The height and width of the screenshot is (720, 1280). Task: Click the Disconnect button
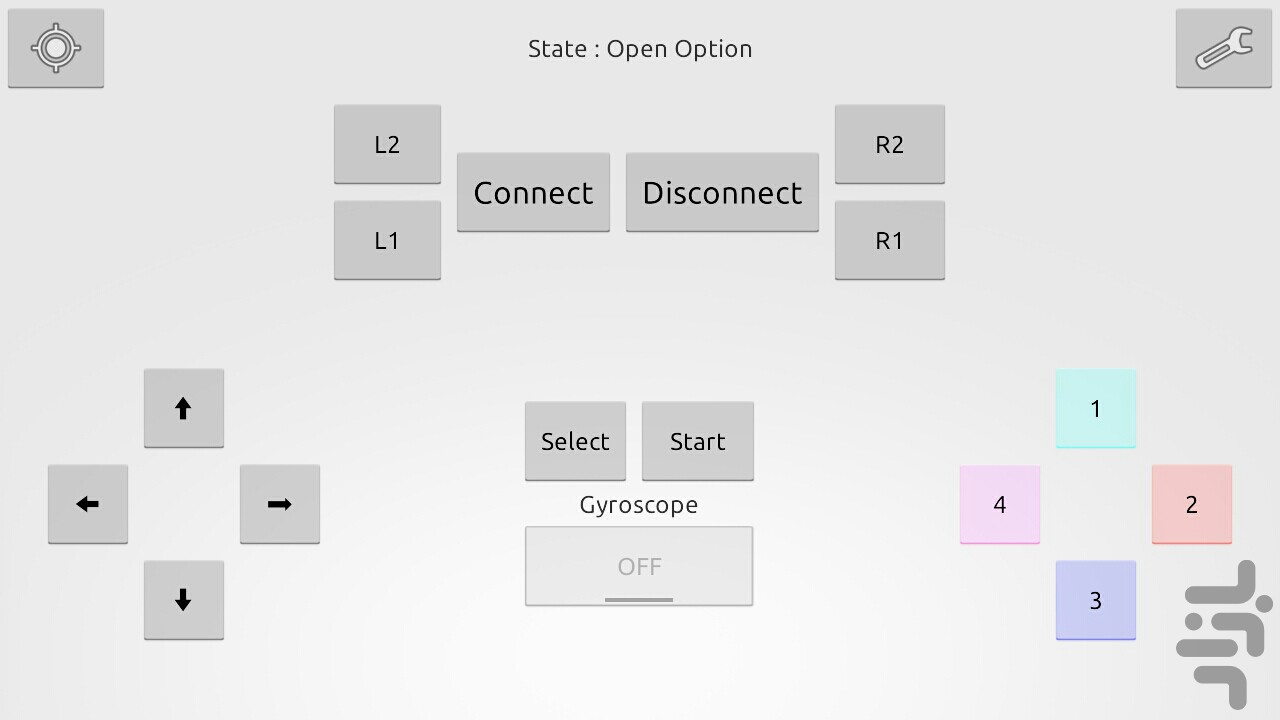(x=722, y=192)
